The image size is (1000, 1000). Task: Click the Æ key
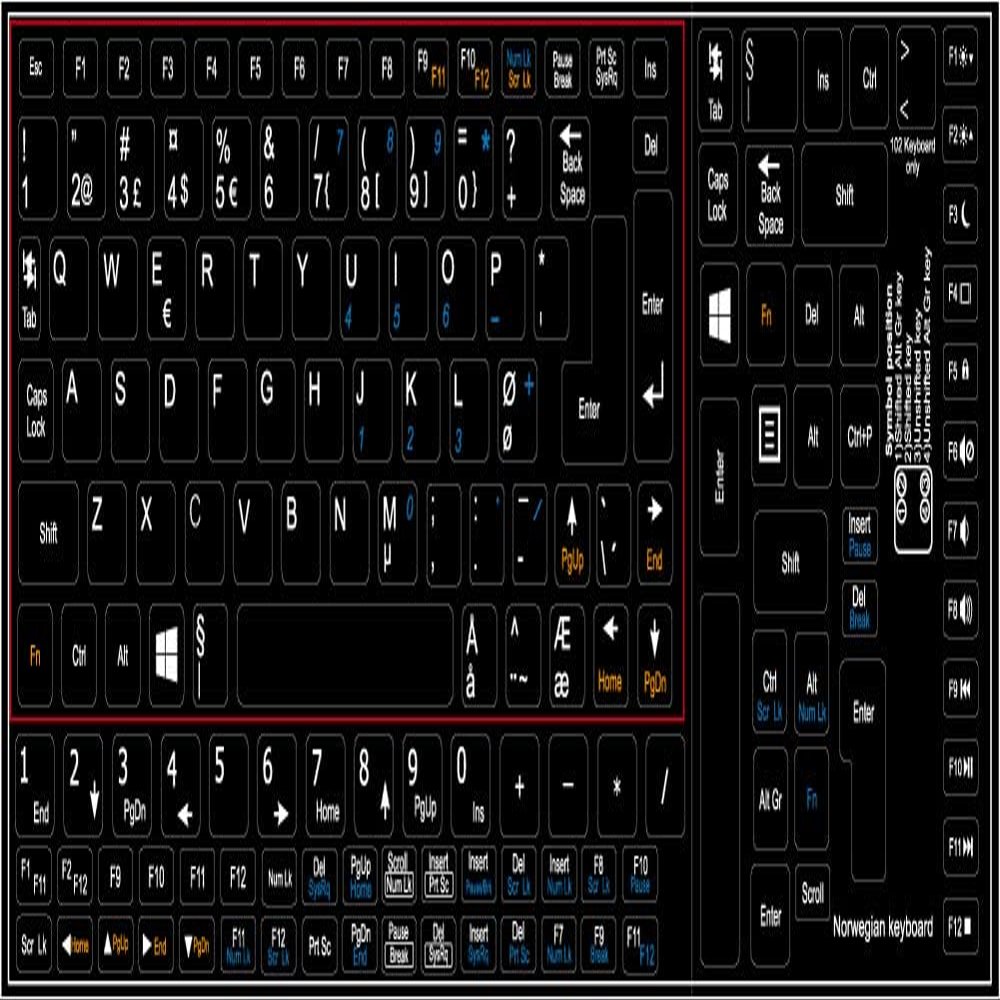click(567, 656)
